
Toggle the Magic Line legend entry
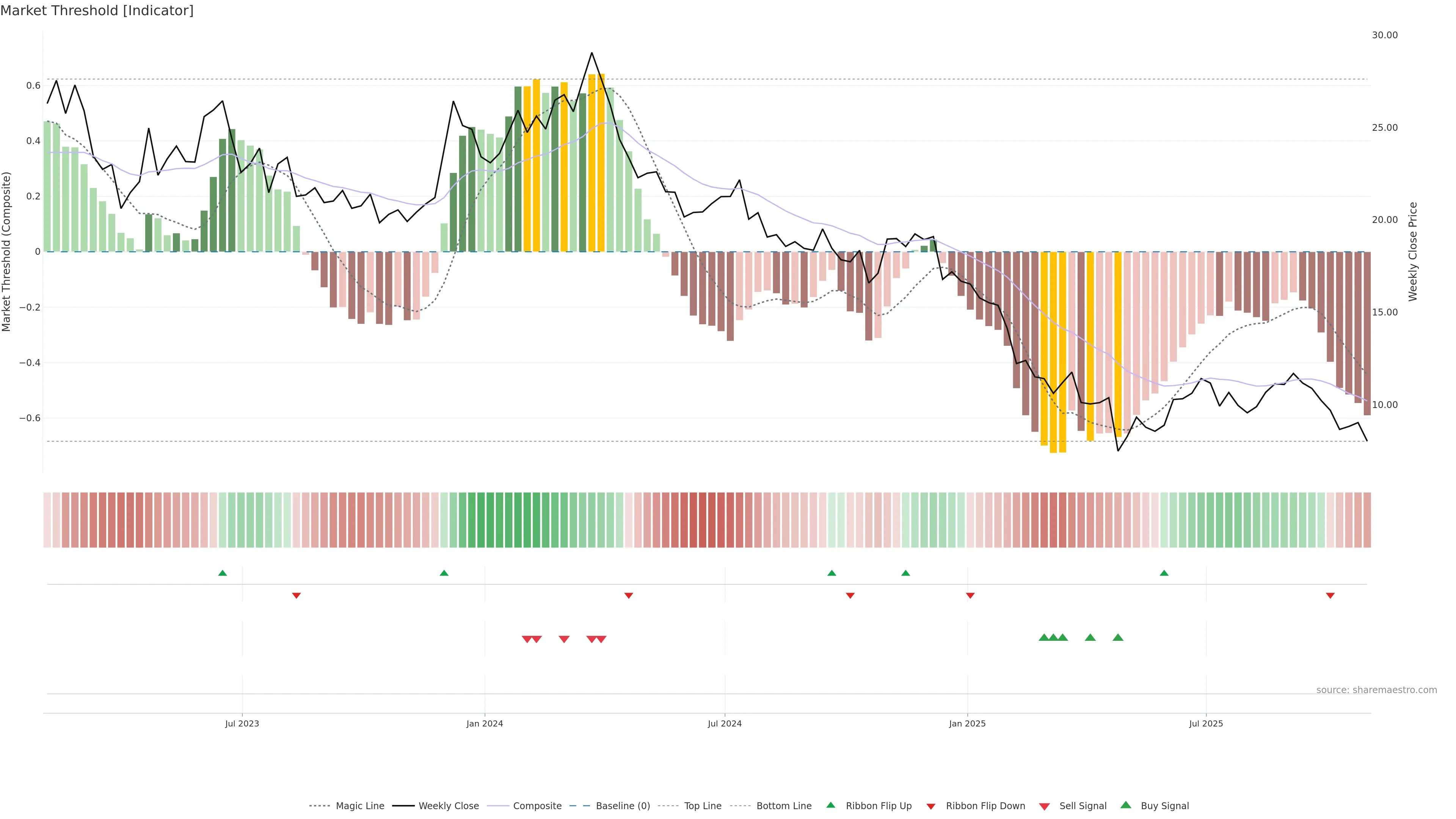point(359,806)
